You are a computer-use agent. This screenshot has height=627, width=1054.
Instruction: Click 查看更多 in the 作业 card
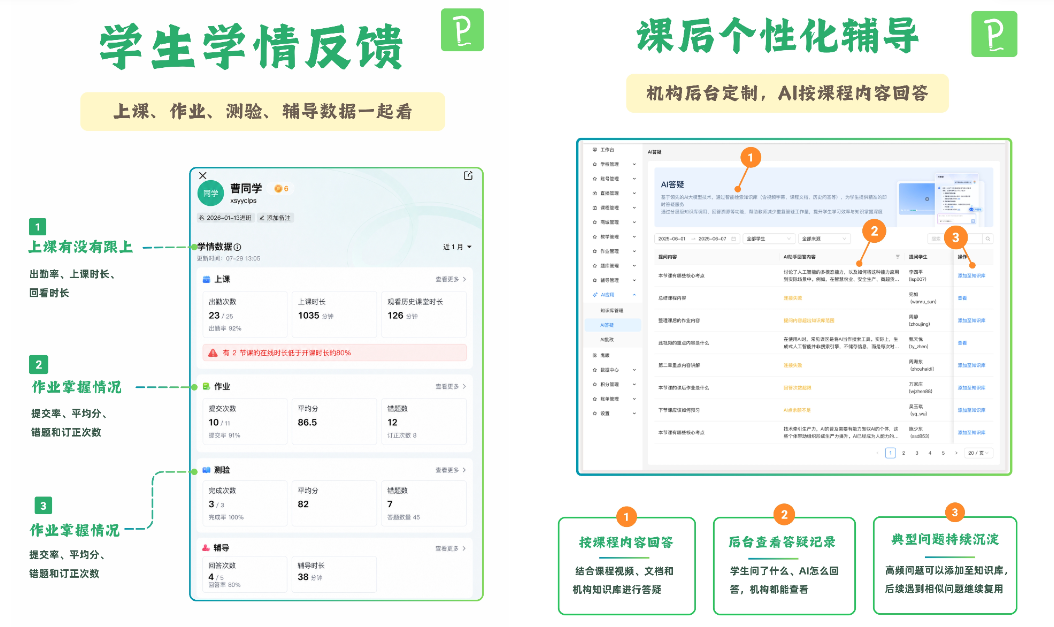(x=450, y=386)
